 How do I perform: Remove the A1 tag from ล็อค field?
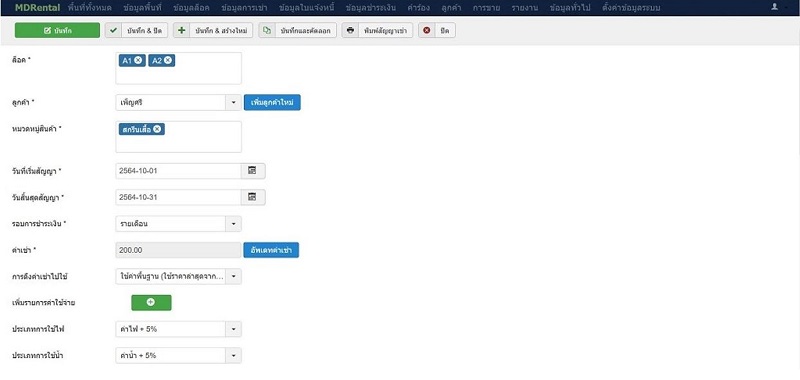[139, 61]
